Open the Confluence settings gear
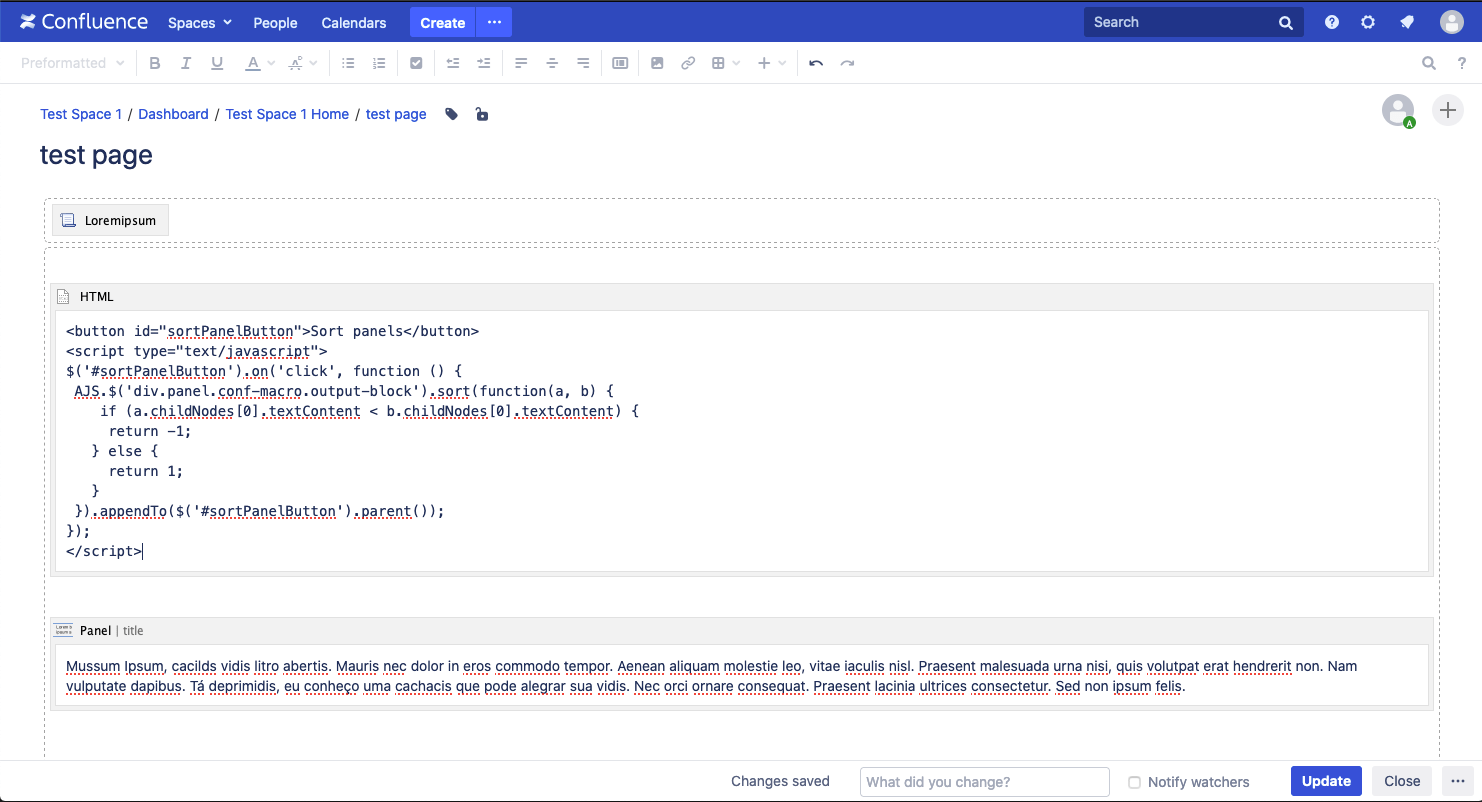The image size is (1482, 802). click(x=1368, y=22)
